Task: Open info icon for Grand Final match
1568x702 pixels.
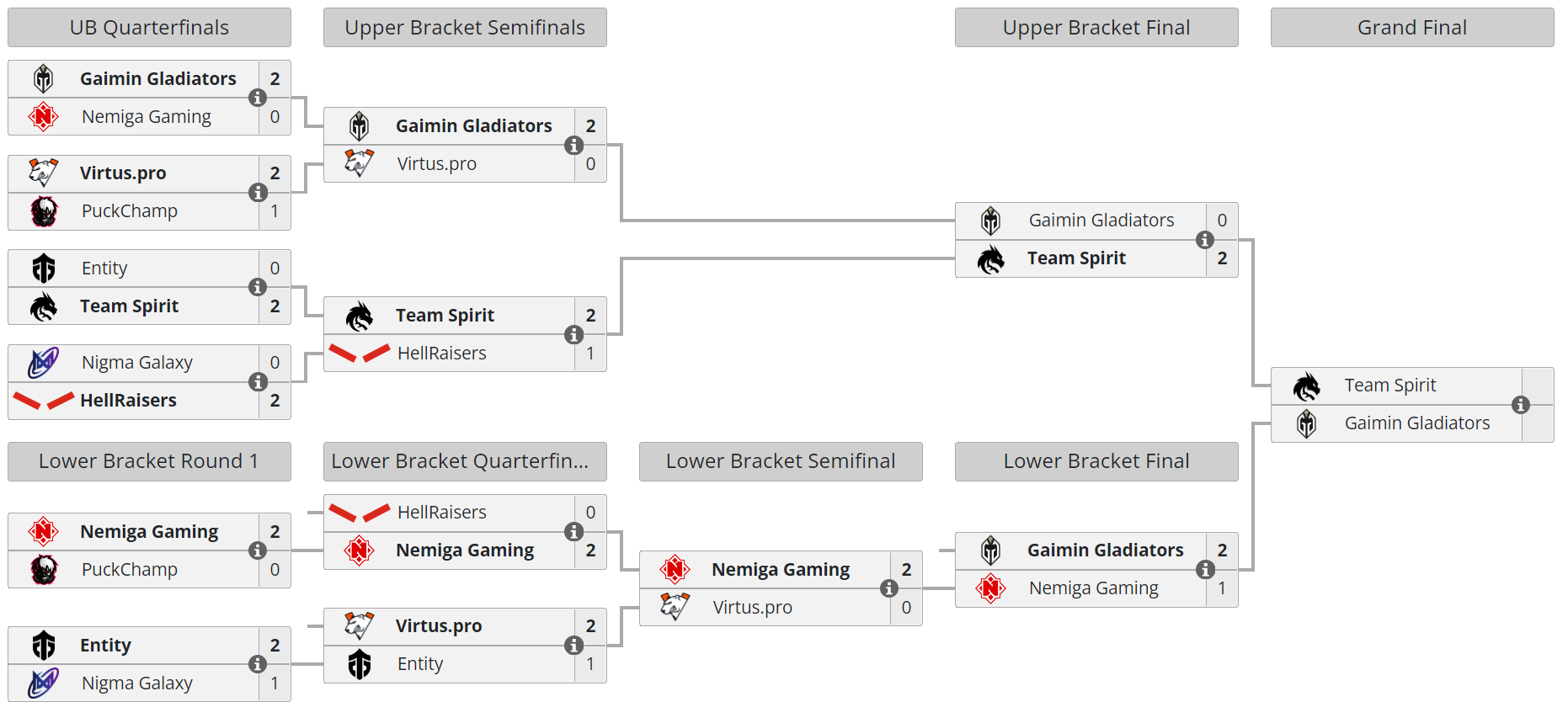Action: pos(1521,405)
